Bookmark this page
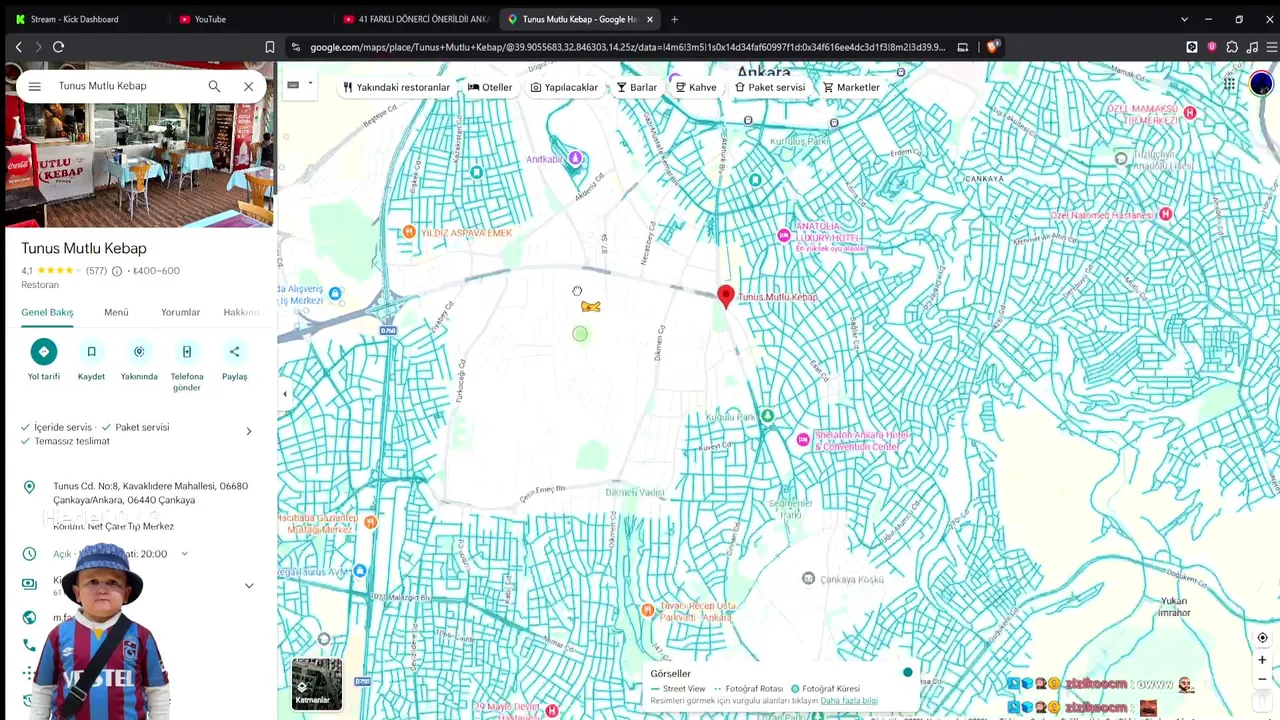 [x=269, y=47]
